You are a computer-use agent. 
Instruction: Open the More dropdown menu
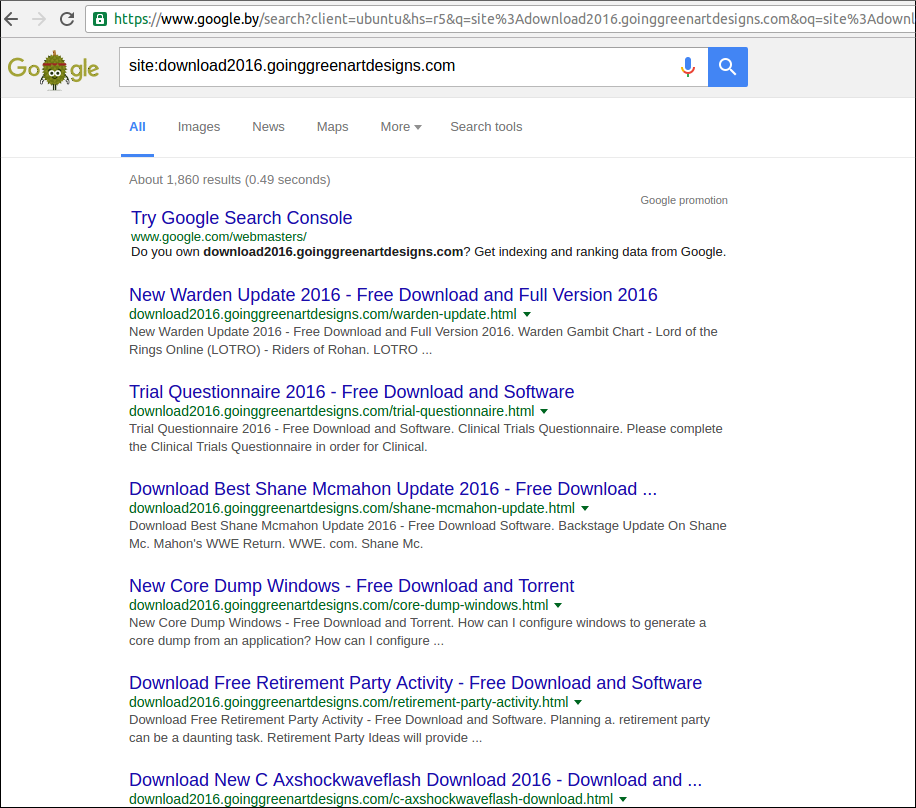(401, 127)
